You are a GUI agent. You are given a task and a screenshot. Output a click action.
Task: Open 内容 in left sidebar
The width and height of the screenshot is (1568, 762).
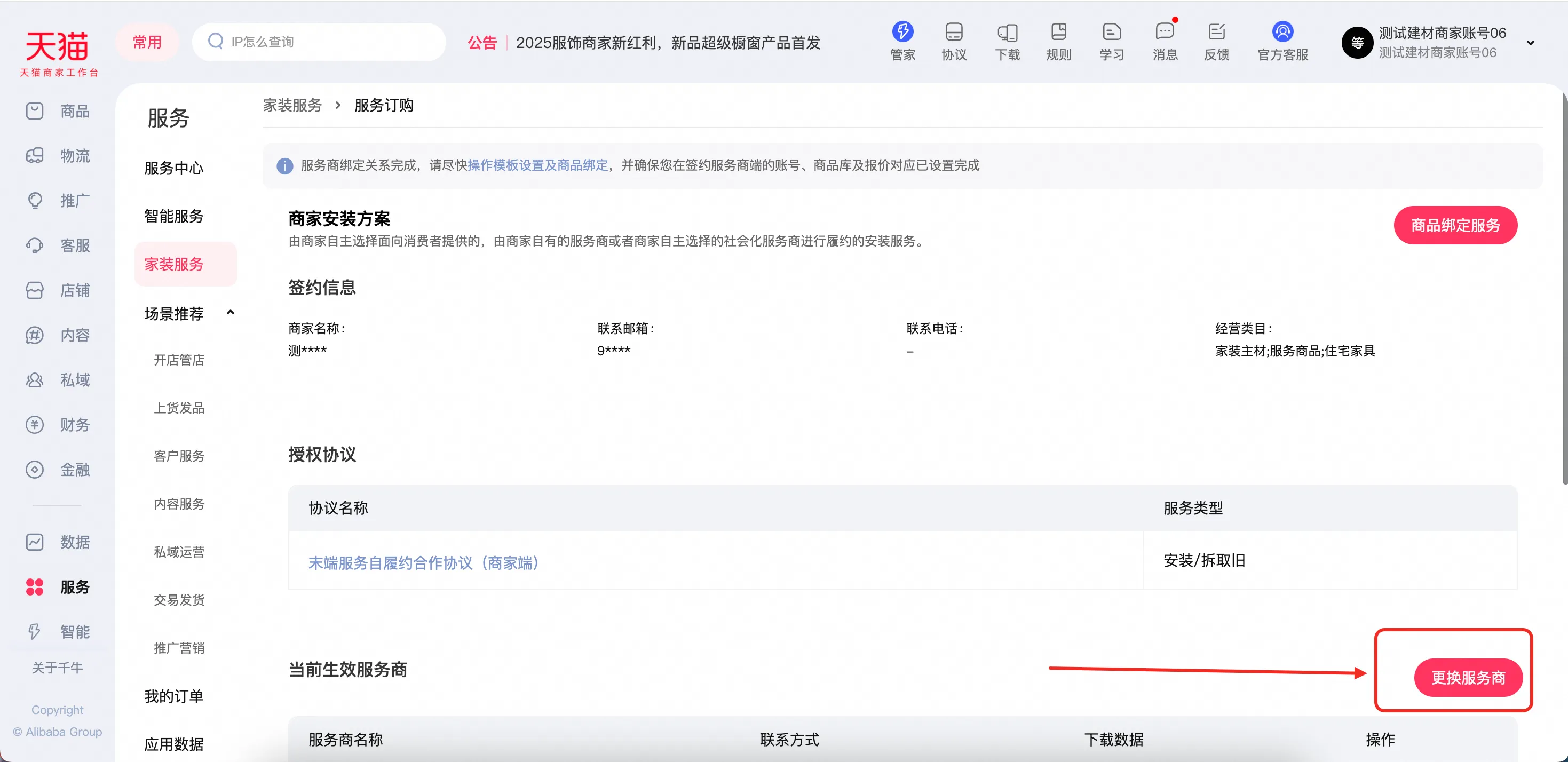pyautogui.click(x=58, y=335)
